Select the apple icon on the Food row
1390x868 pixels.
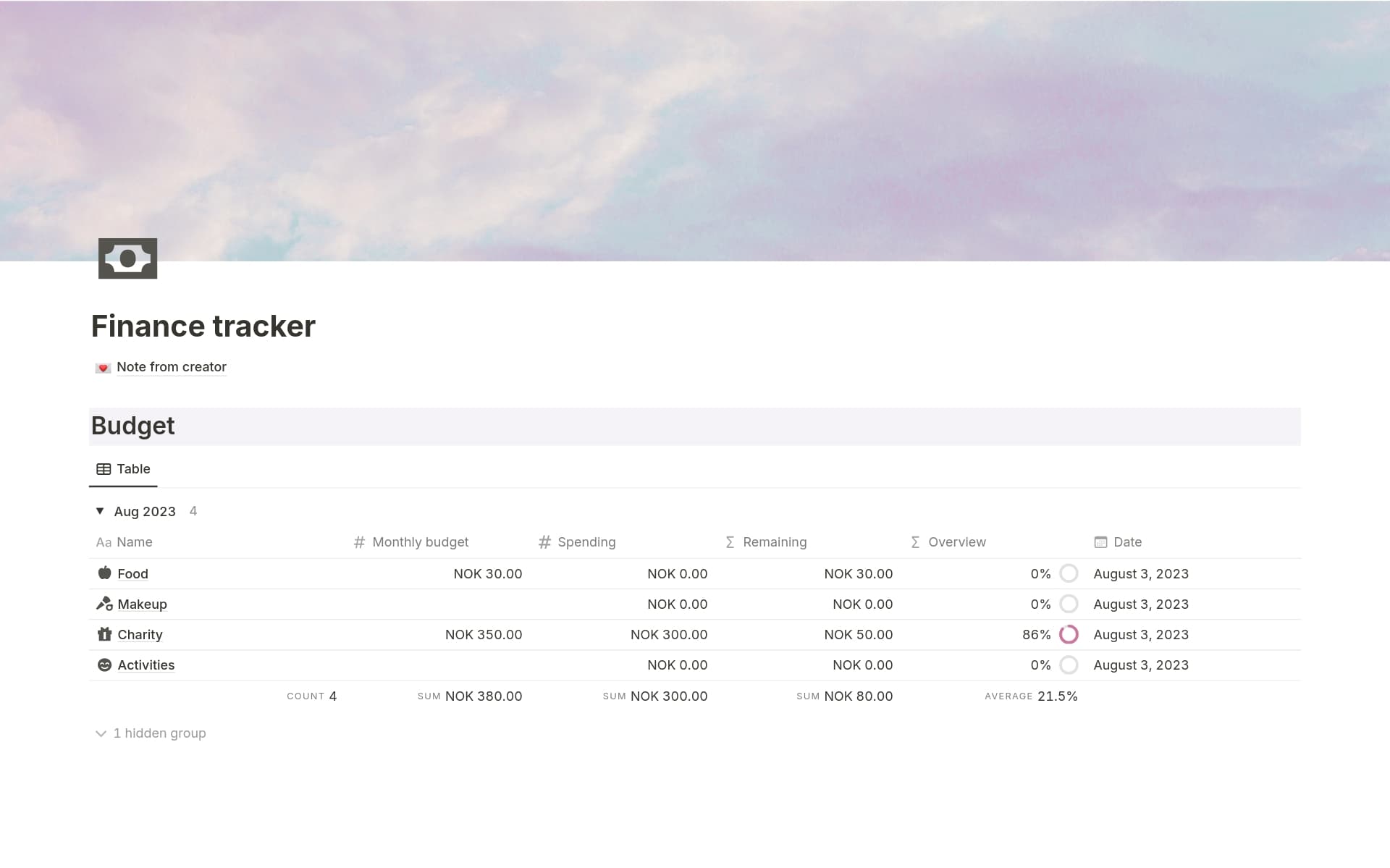pos(104,573)
